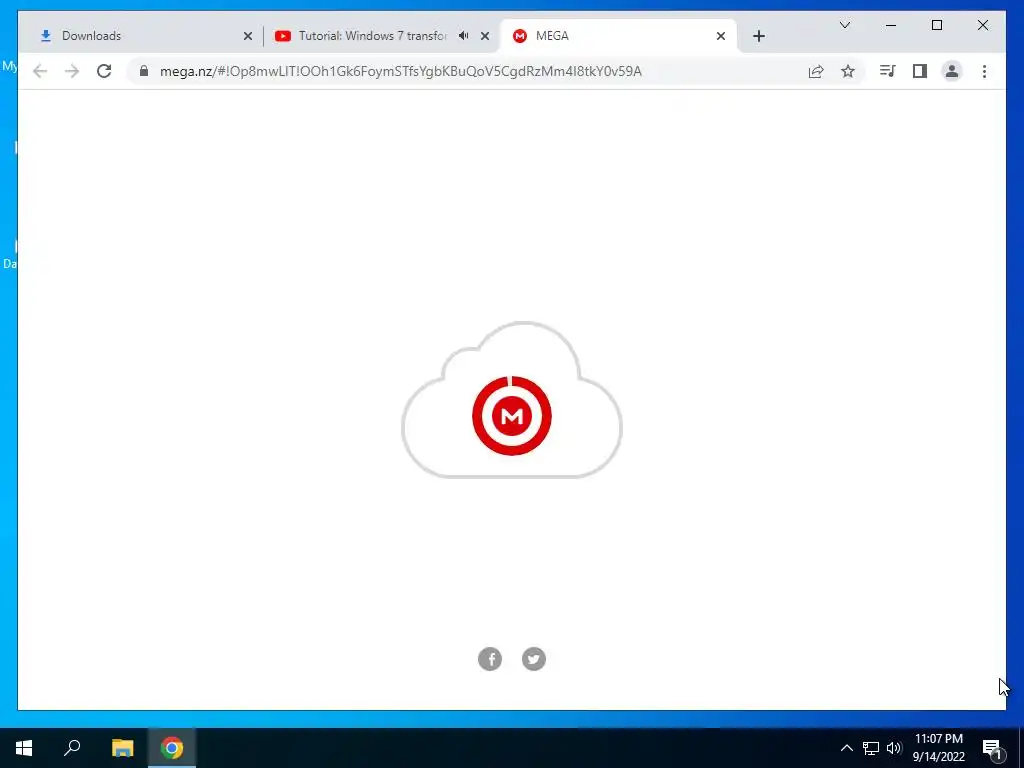The width and height of the screenshot is (1024, 768).
Task: Open taskbar search magnifier
Action: coord(72,748)
